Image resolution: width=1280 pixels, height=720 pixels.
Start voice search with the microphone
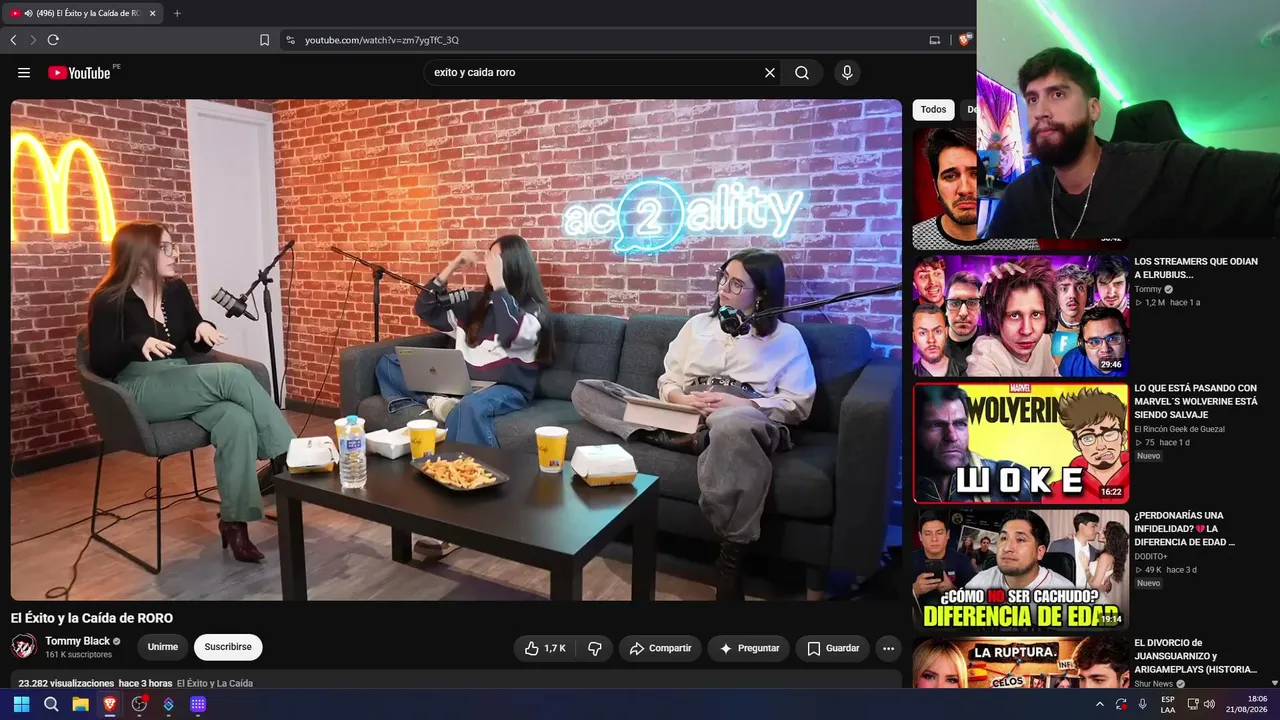pyautogui.click(x=847, y=73)
